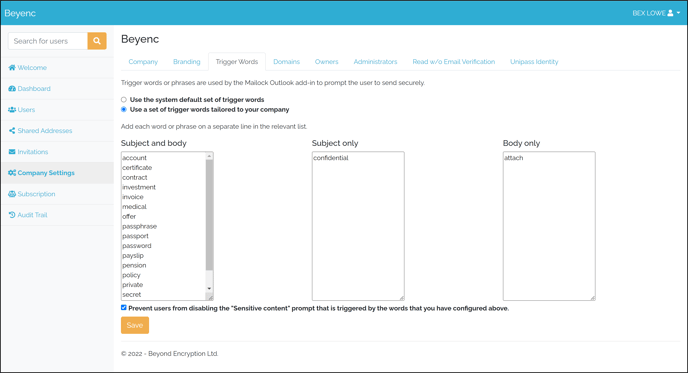Click the Welcome home icon in the sidebar
The height and width of the screenshot is (373, 688).
(x=12, y=68)
